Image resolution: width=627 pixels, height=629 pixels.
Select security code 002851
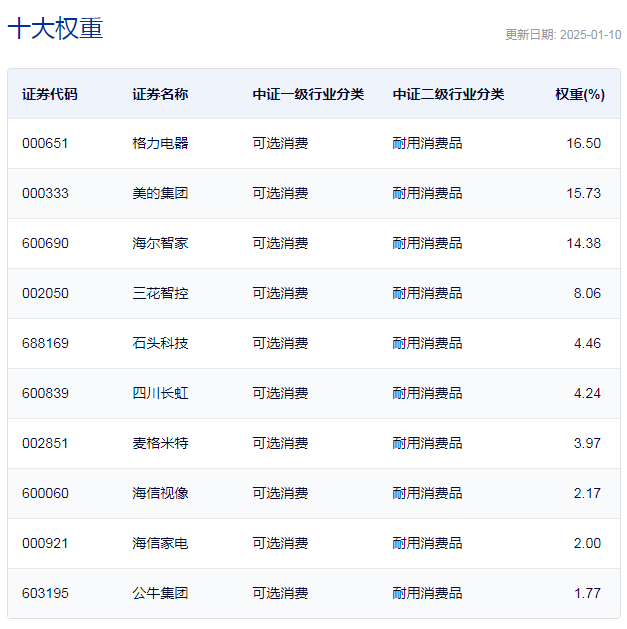pyautogui.click(x=45, y=443)
